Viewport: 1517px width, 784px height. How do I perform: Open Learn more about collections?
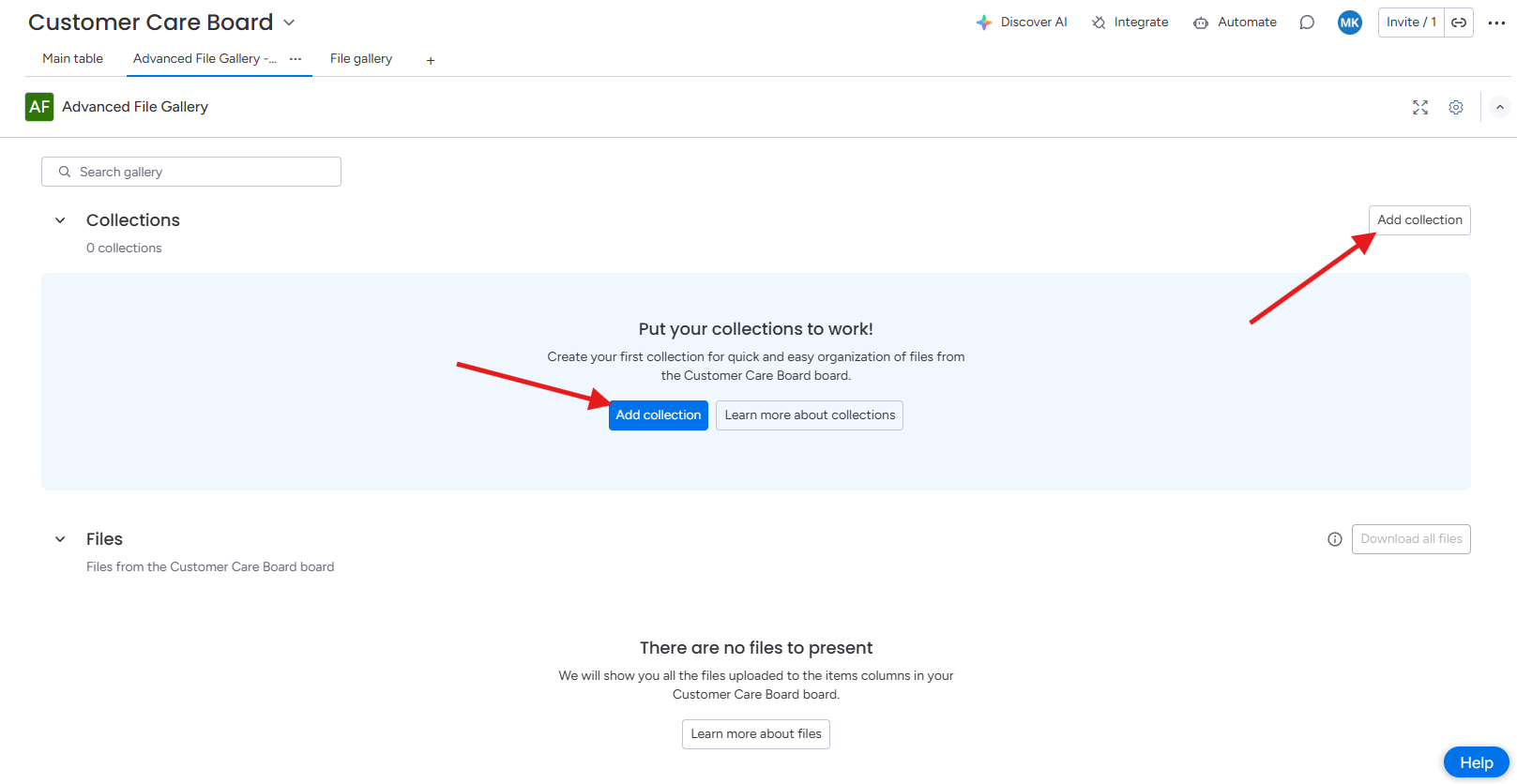pos(810,415)
